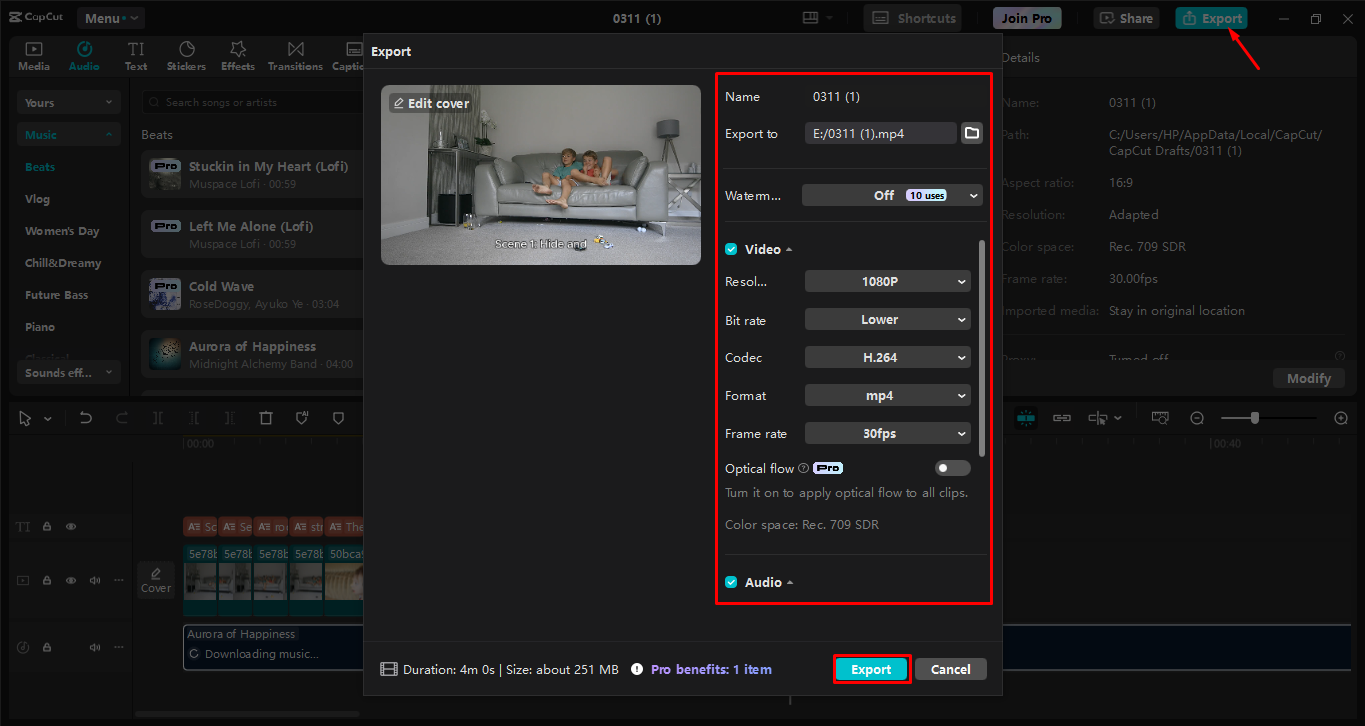Click the undo arrow in timeline toolbar

tap(86, 418)
